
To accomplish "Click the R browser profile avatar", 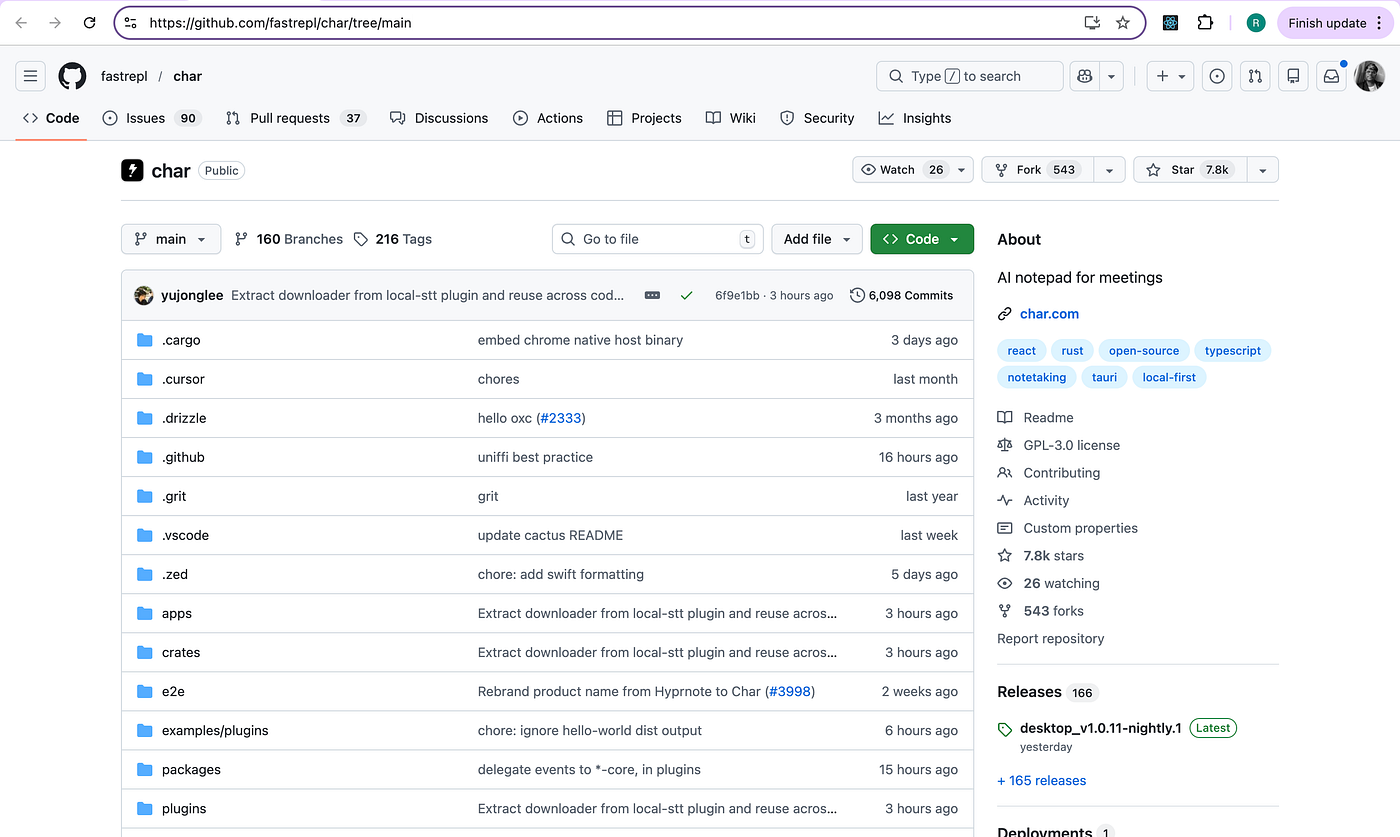I will coord(1256,23).
